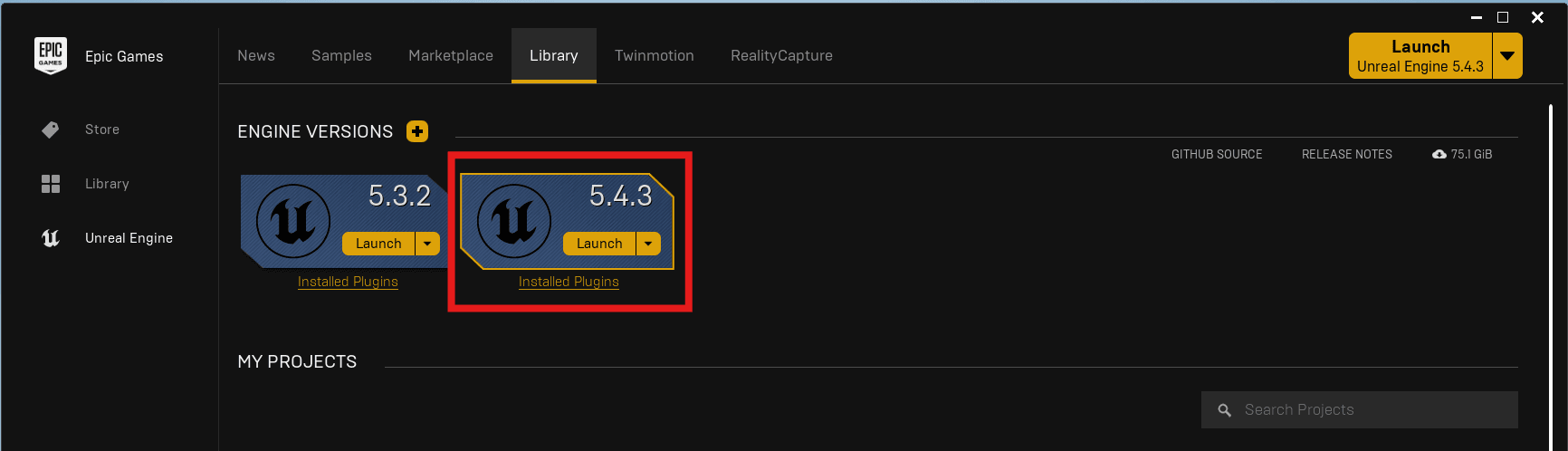Click the Epic Games title text

(124, 56)
